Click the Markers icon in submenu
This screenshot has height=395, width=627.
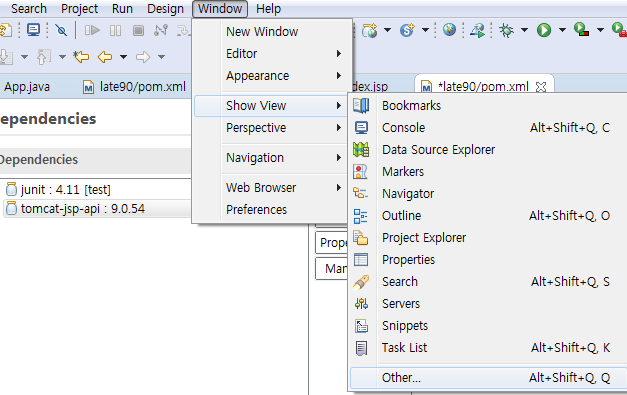coord(361,172)
